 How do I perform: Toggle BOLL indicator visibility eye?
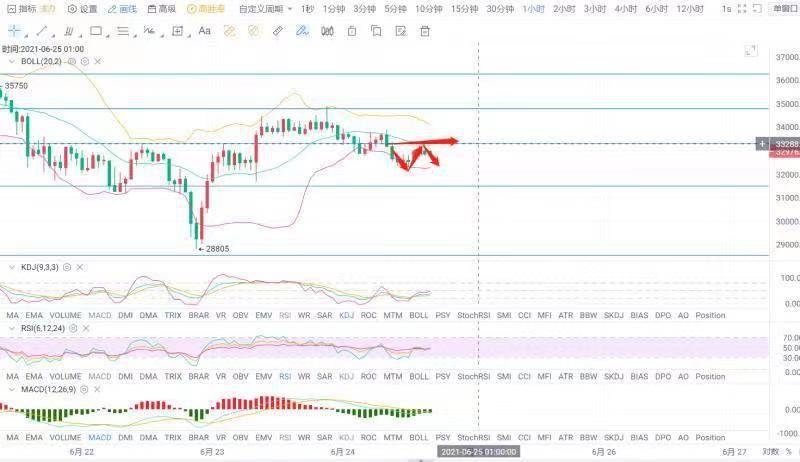pyautogui.click(x=72, y=62)
